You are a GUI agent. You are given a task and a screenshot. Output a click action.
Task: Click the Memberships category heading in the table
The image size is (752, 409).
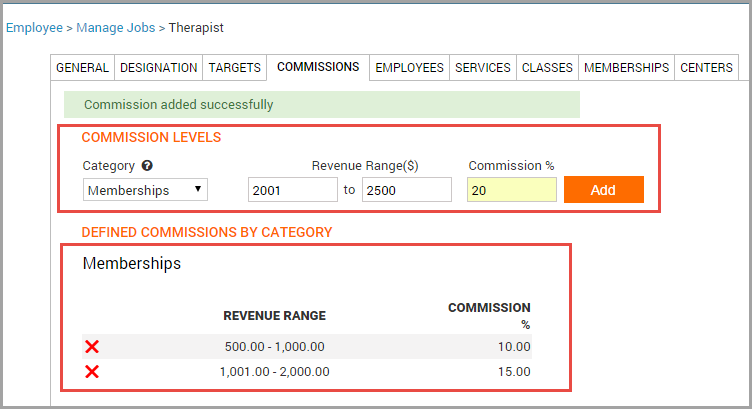tap(132, 263)
